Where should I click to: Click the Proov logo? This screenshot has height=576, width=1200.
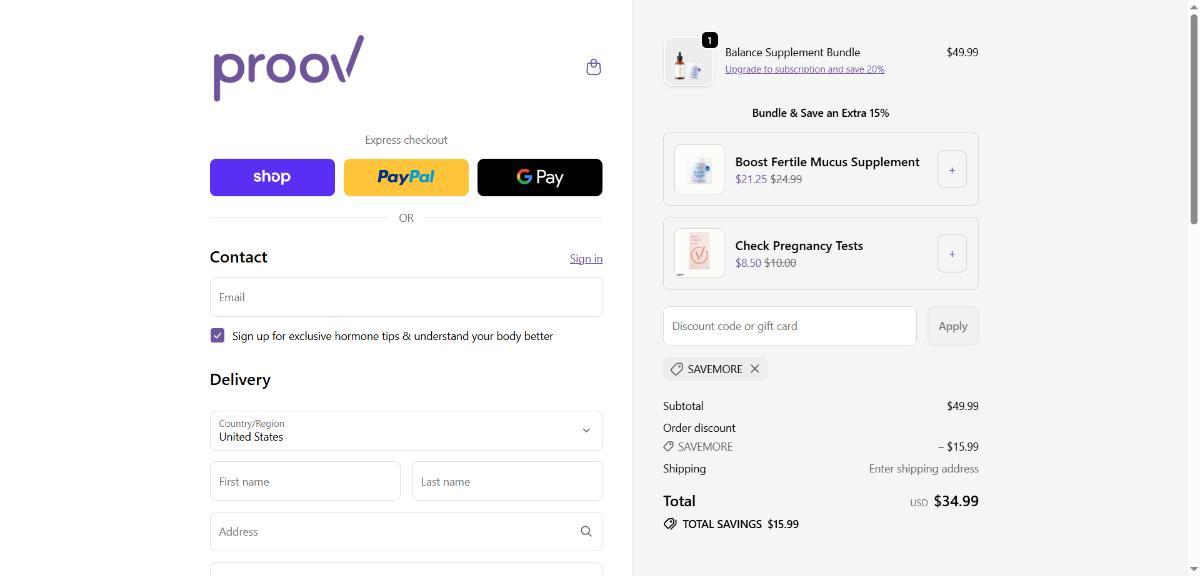pyautogui.click(x=288, y=68)
